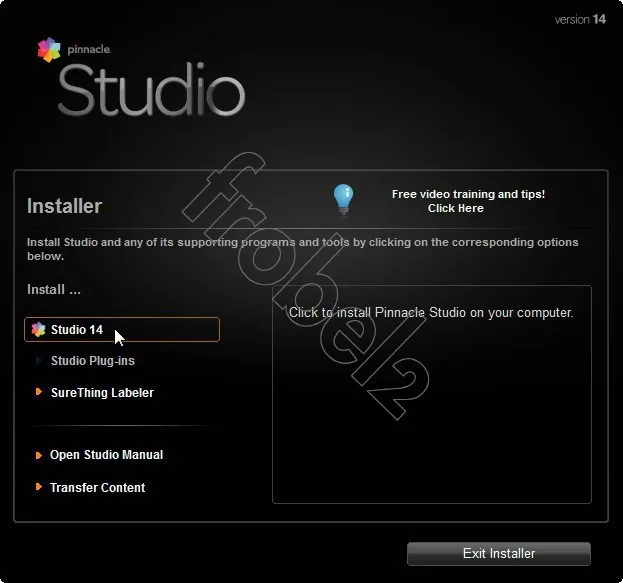Click the dim arrow beside Studio Plug-ins
Image resolution: width=623 pixels, height=583 pixels.
[39, 360]
